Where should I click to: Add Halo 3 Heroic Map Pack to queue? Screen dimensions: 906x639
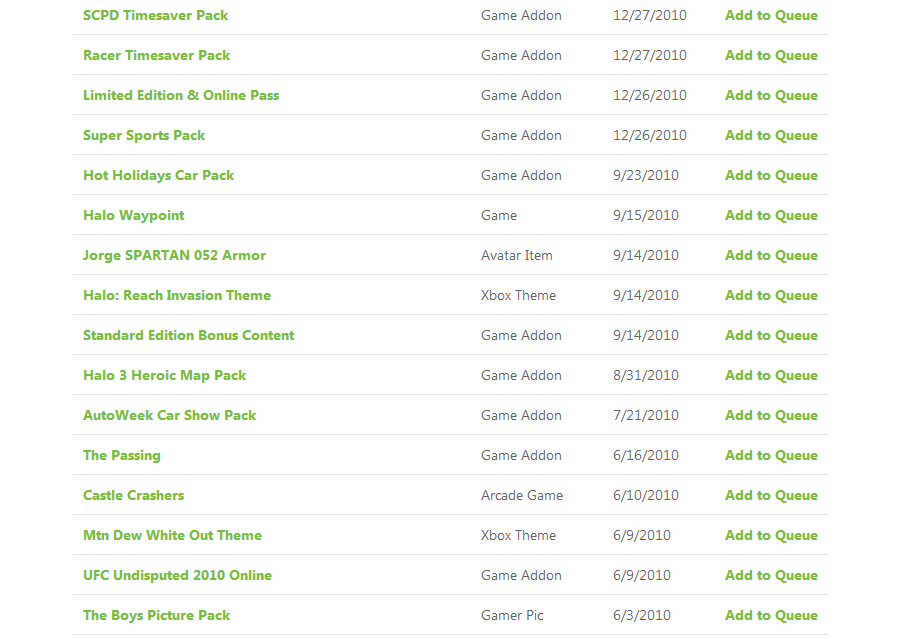[x=771, y=376]
